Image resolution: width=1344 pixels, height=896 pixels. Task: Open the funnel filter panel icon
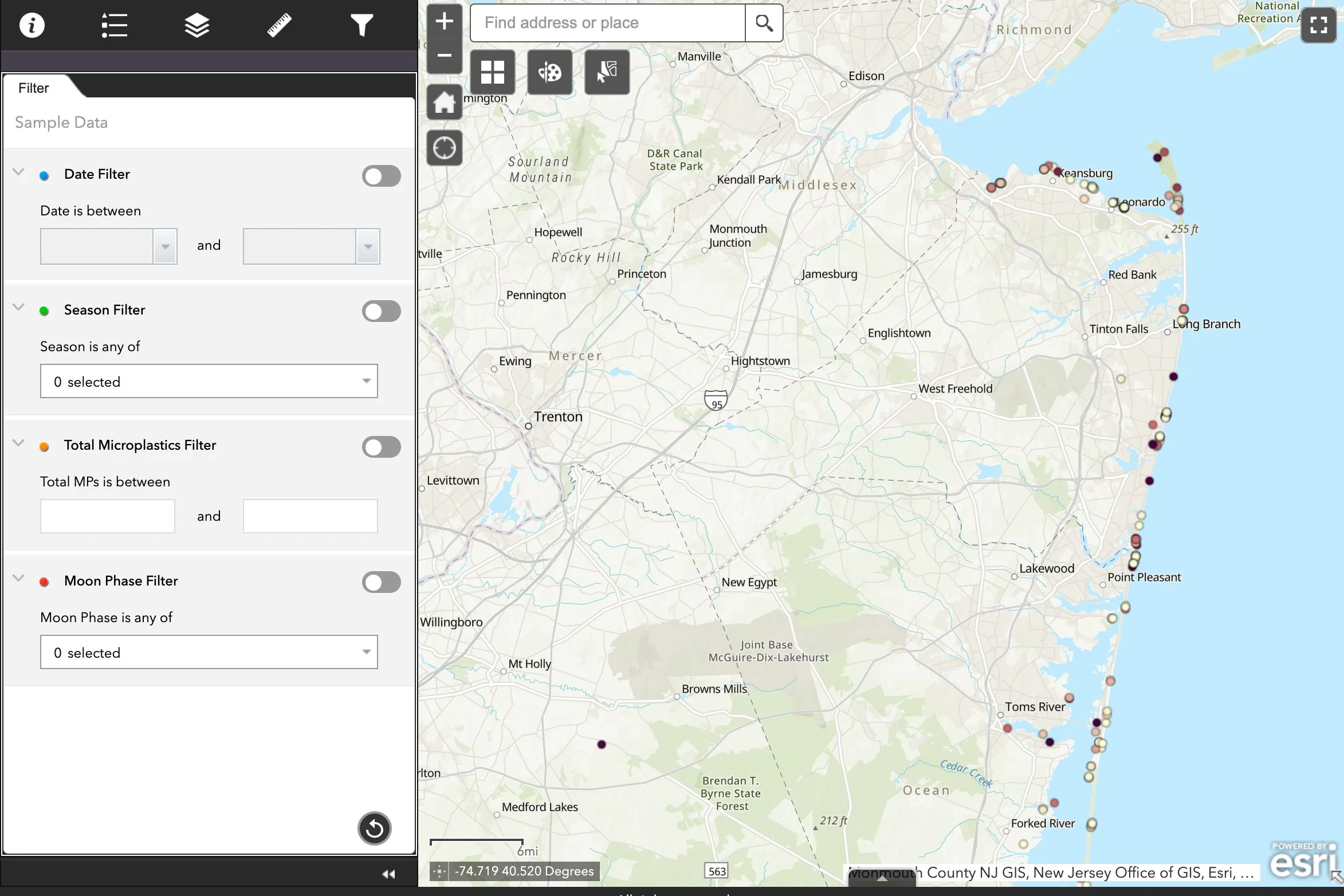(361, 26)
